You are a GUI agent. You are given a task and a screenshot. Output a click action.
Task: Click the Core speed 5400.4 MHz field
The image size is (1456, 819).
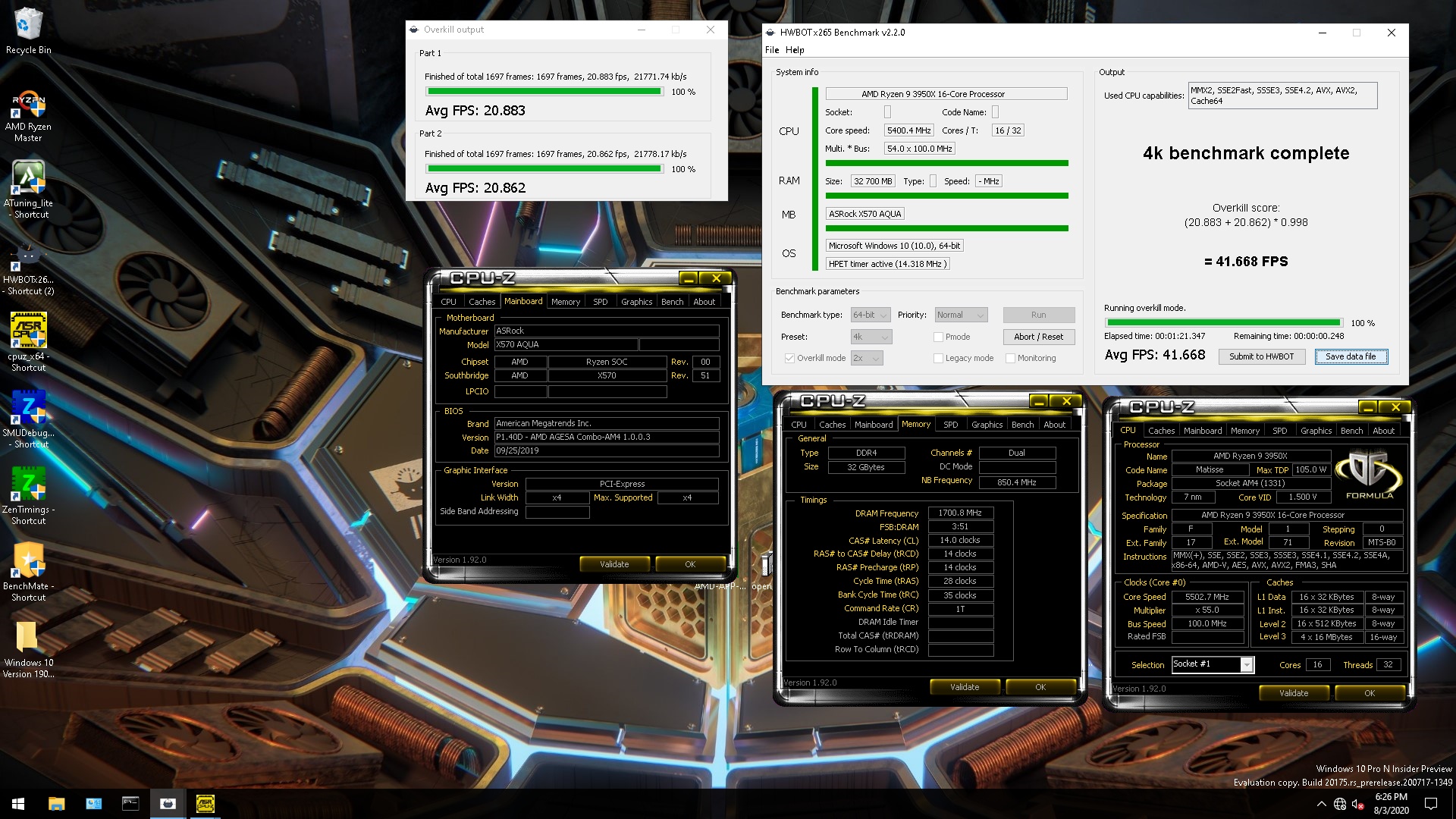coord(909,130)
